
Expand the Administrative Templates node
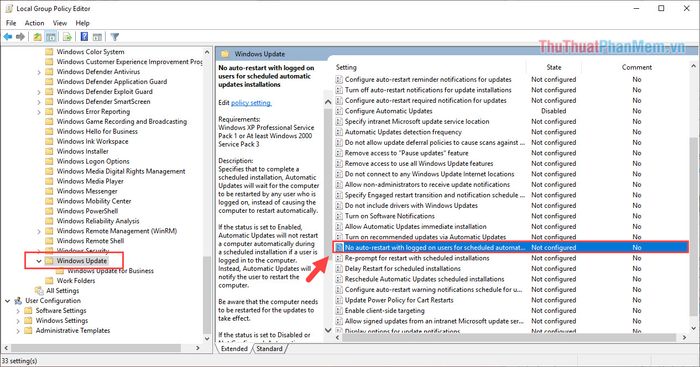point(18,331)
